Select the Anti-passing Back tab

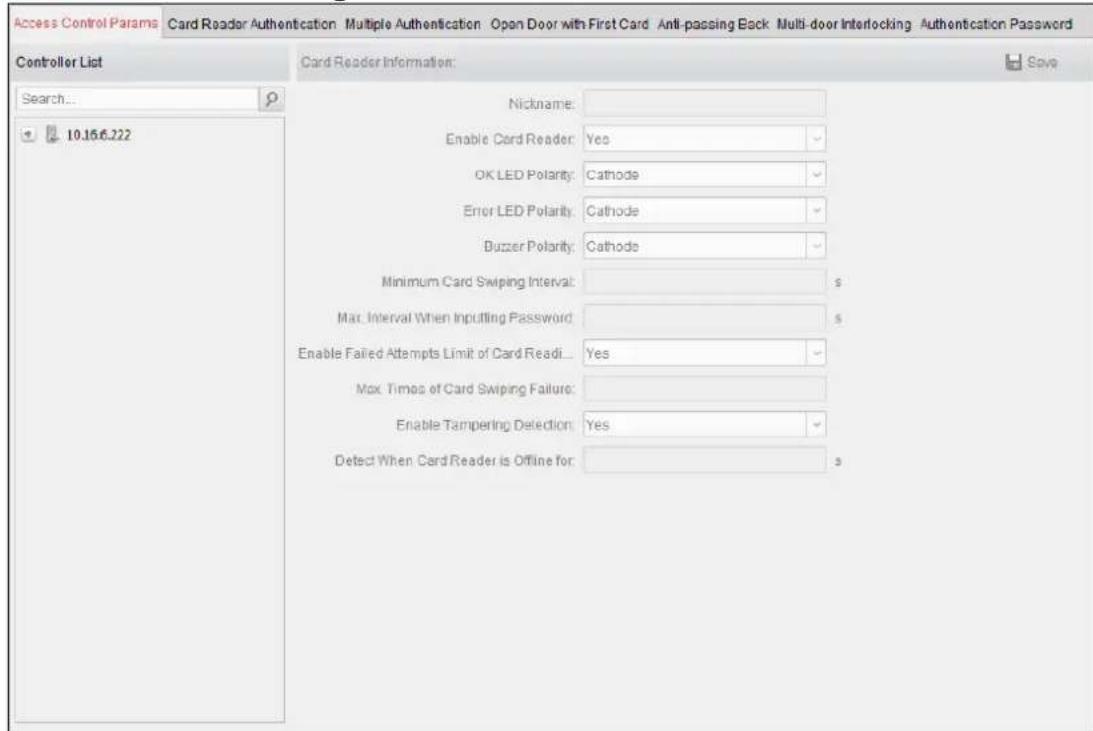712,24
